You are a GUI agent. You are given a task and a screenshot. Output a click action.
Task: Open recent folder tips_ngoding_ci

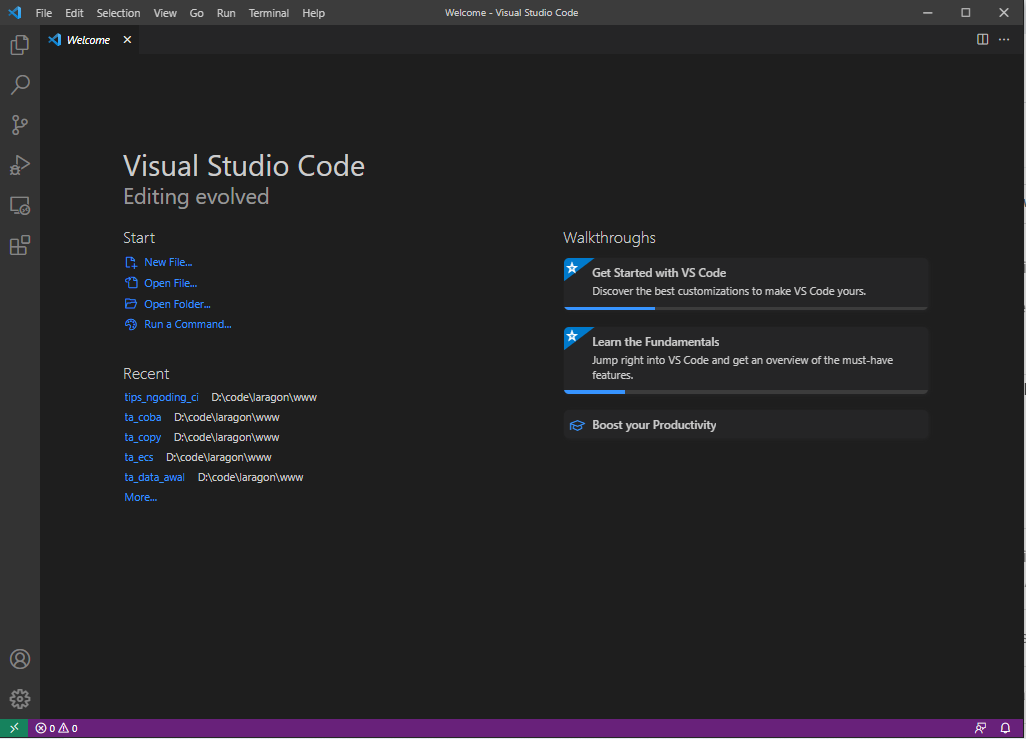161,397
